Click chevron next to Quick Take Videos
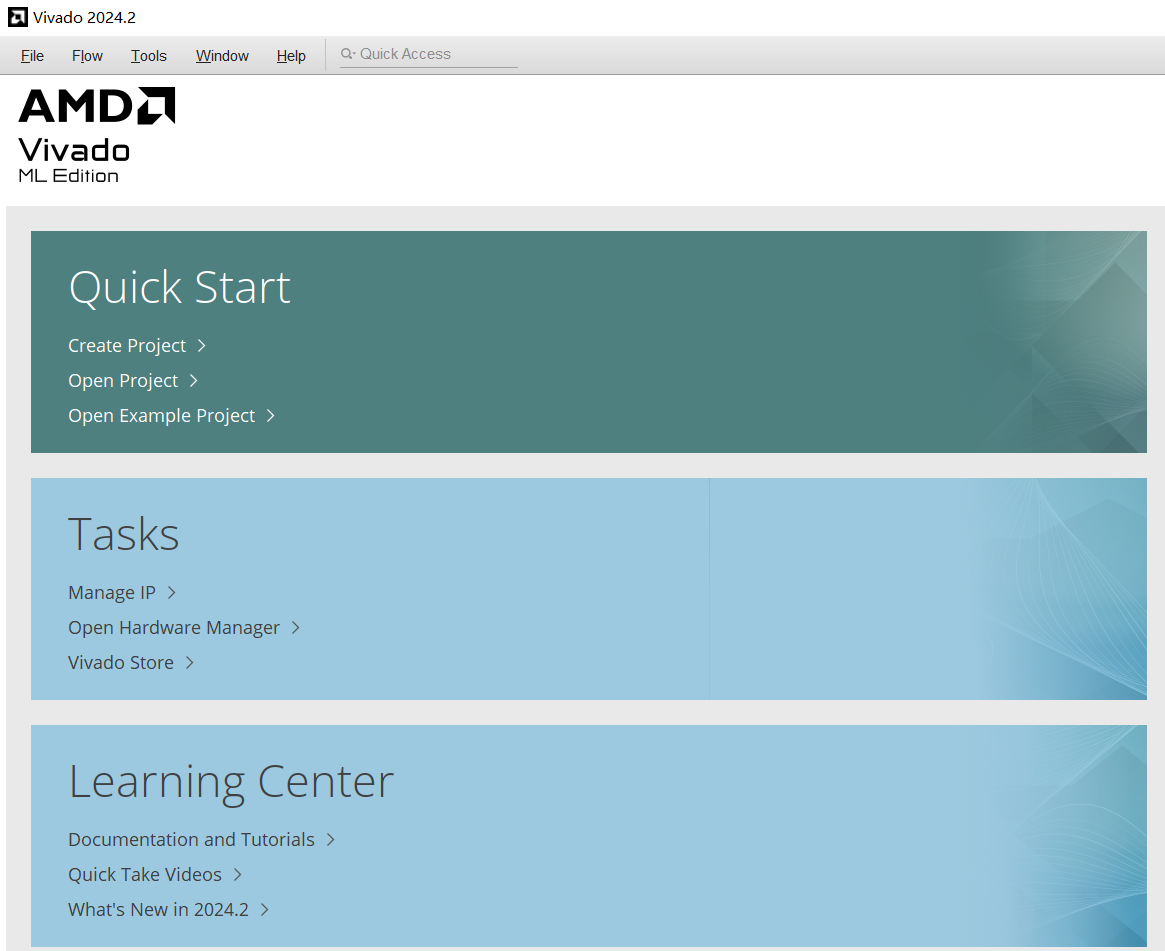The image size is (1165, 951). (238, 874)
